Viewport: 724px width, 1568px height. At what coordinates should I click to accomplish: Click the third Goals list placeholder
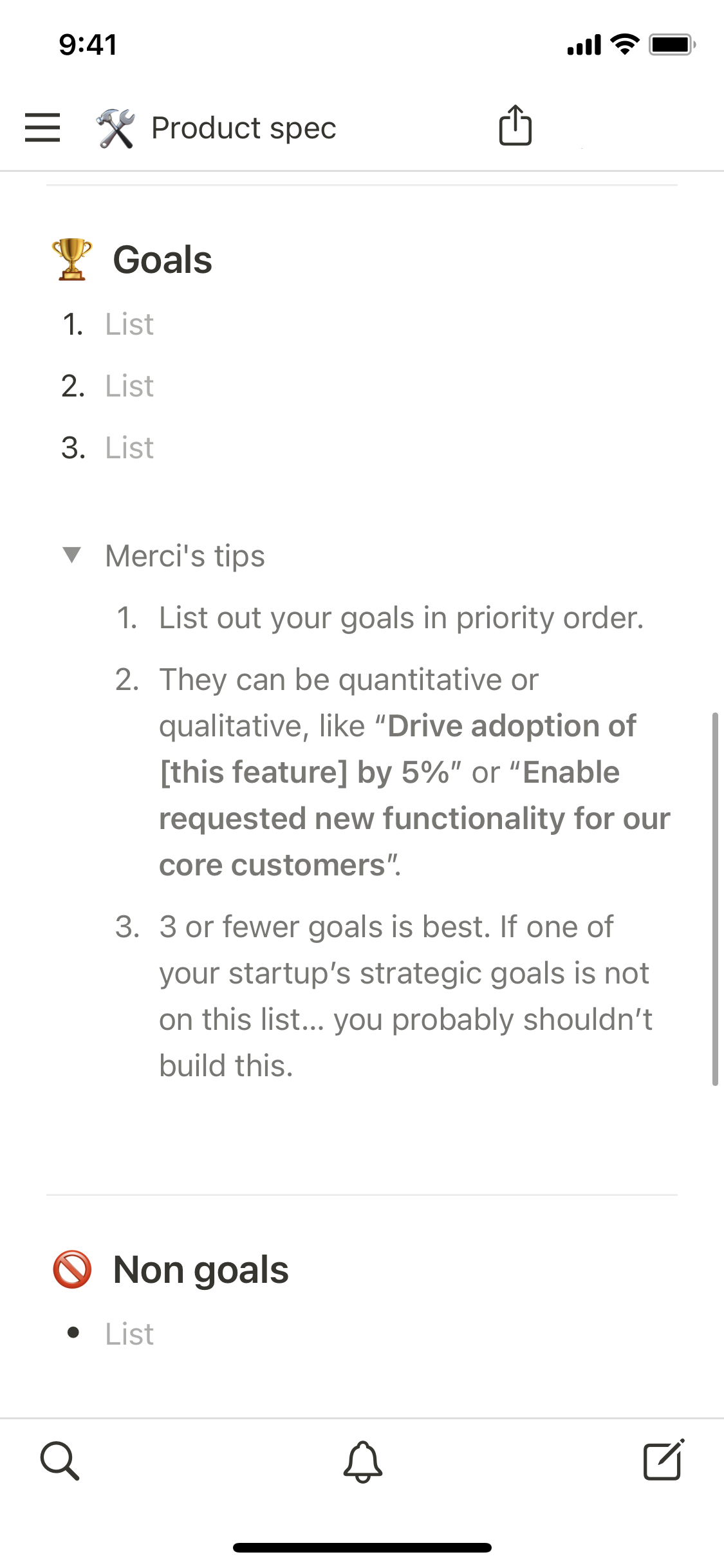pos(129,448)
